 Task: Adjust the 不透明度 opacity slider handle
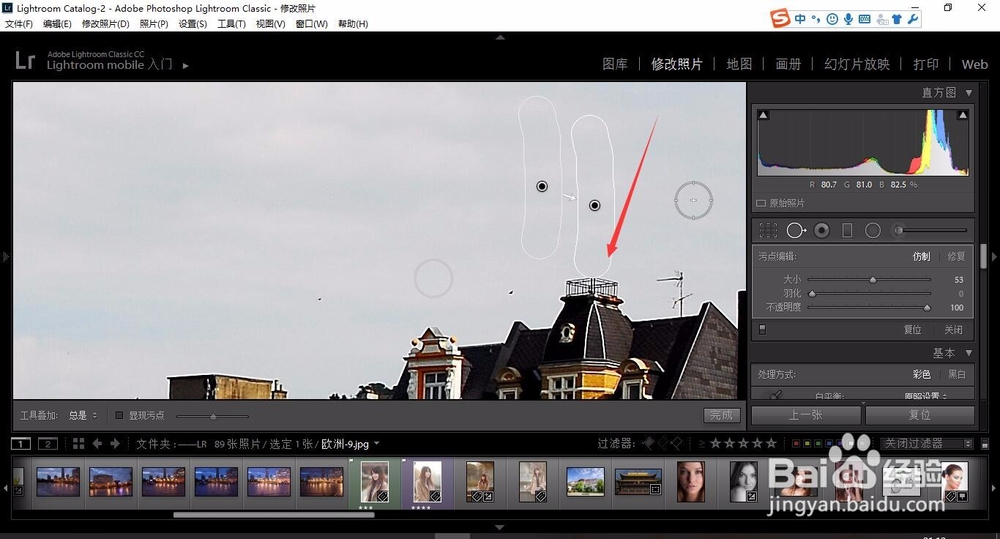(x=927, y=307)
